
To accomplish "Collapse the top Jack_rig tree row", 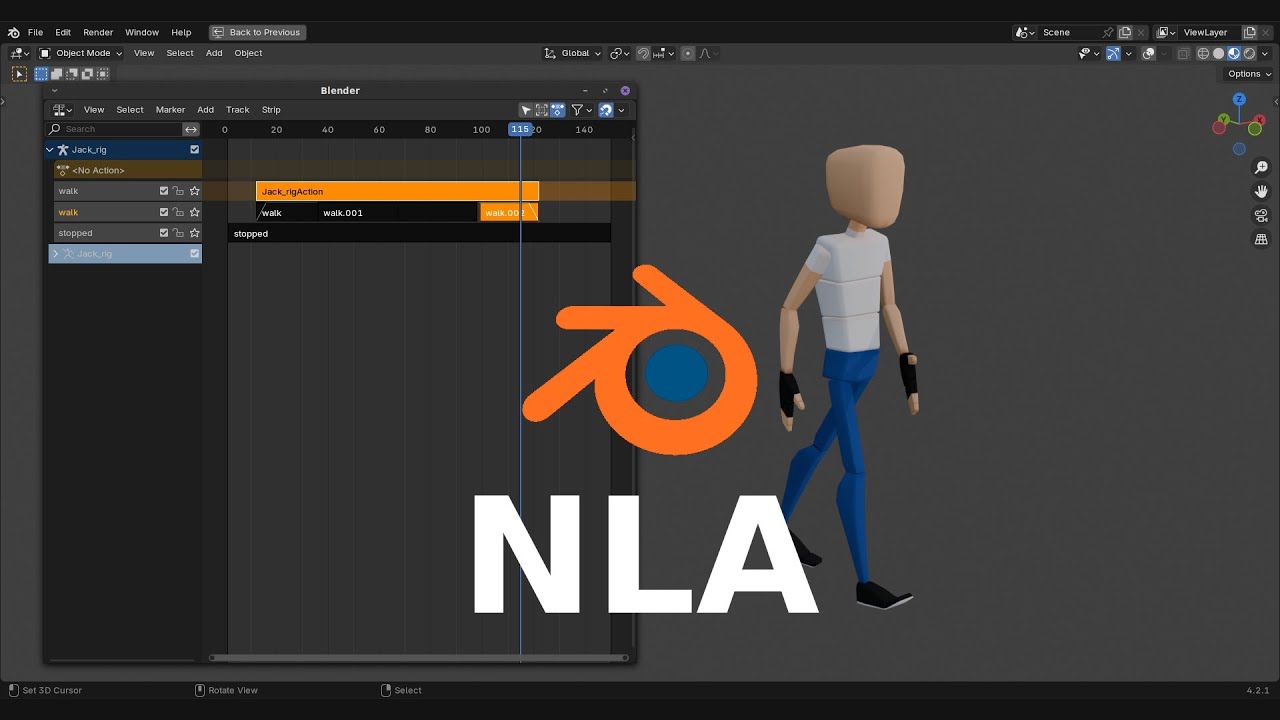I will tap(50, 150).
